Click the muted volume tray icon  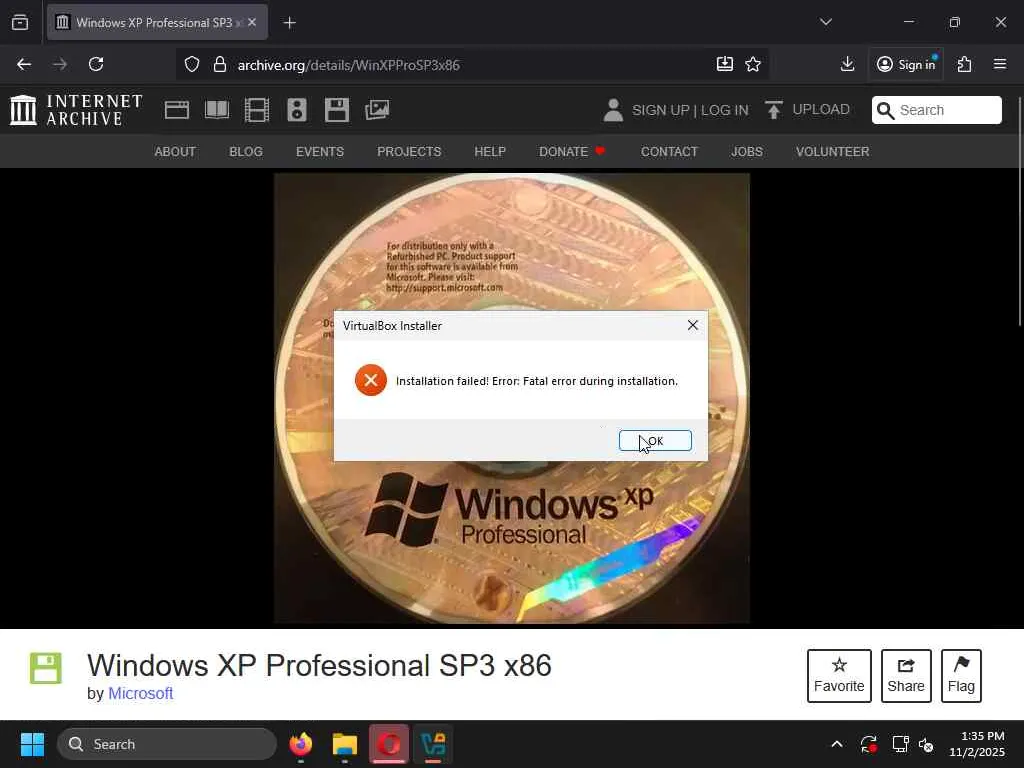(x=926, y=744)
